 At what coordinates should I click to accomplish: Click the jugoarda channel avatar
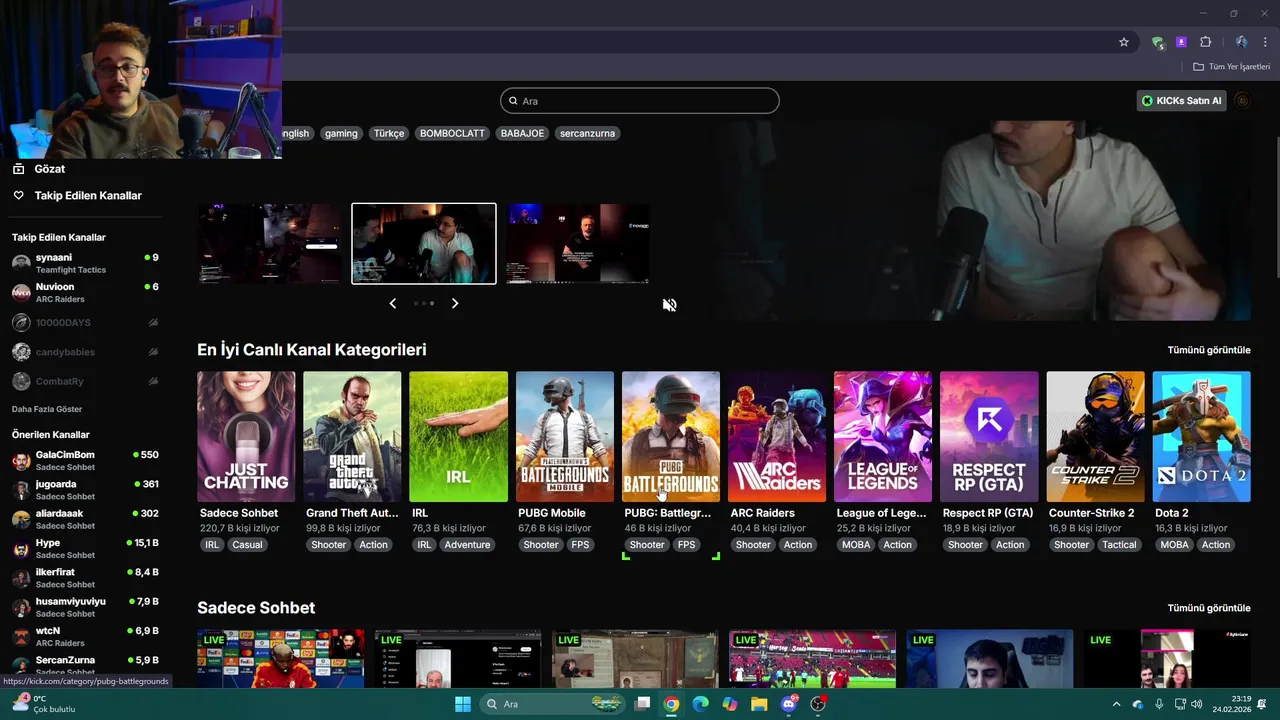pyautogui.click(x=21, y=490)
